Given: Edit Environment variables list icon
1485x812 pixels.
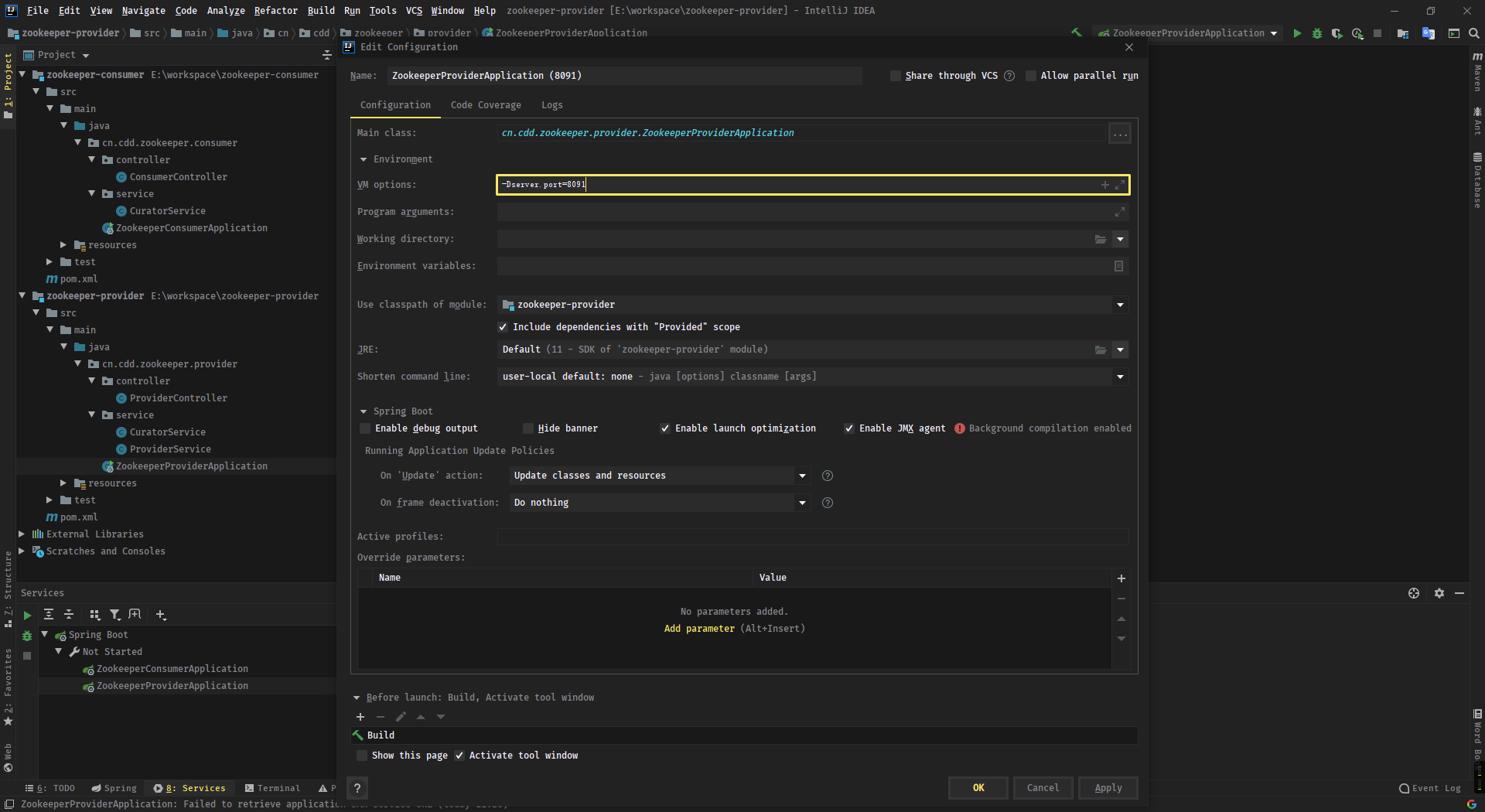Looking at the screenshot, I should [x=1118, y=266].
